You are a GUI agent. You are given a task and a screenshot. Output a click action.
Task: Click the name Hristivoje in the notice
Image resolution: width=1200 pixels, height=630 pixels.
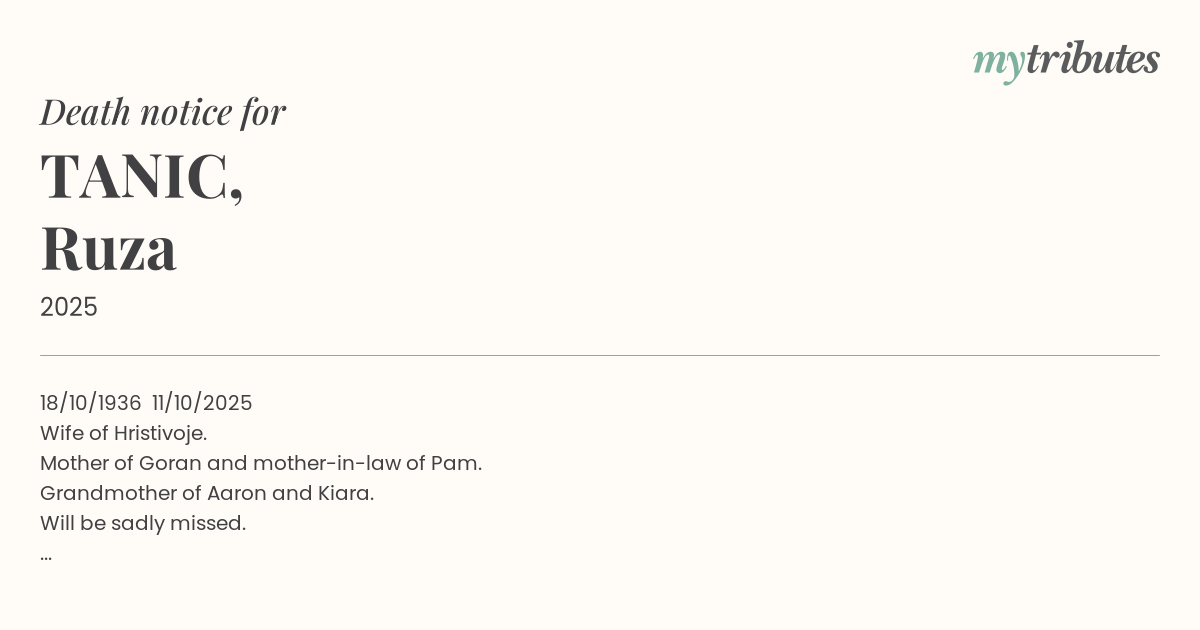[x=159, y=433]
